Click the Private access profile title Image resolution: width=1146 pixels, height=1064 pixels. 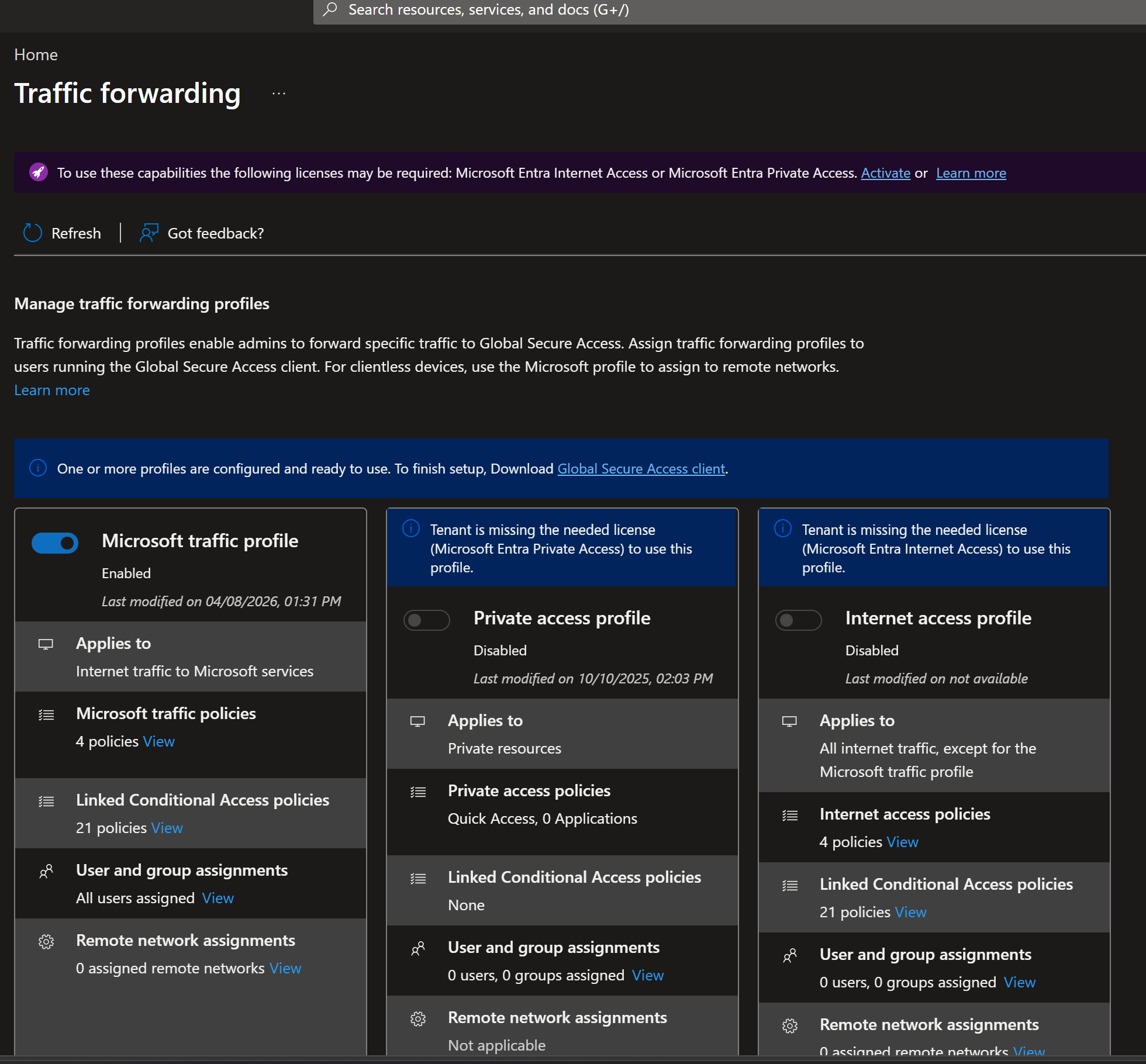[562, 618]
